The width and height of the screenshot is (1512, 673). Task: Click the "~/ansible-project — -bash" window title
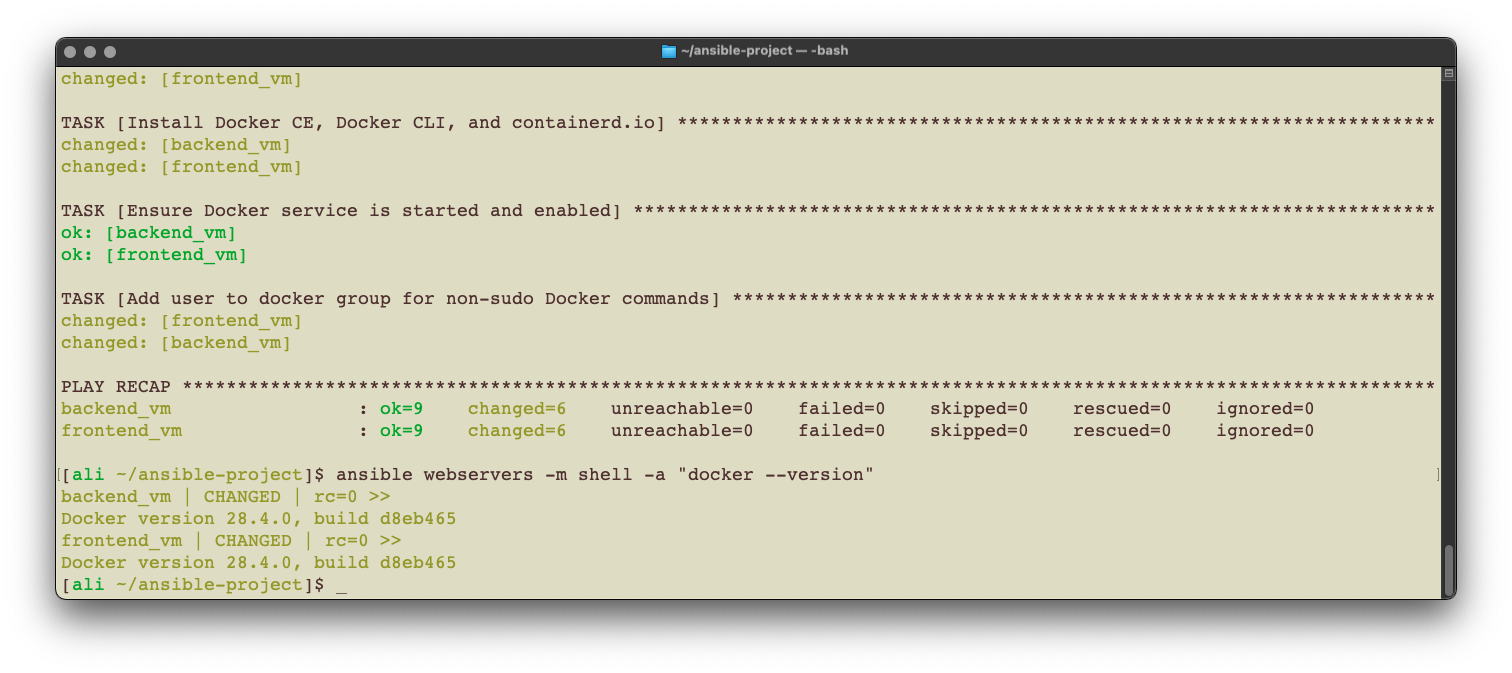tap(764, 51)
